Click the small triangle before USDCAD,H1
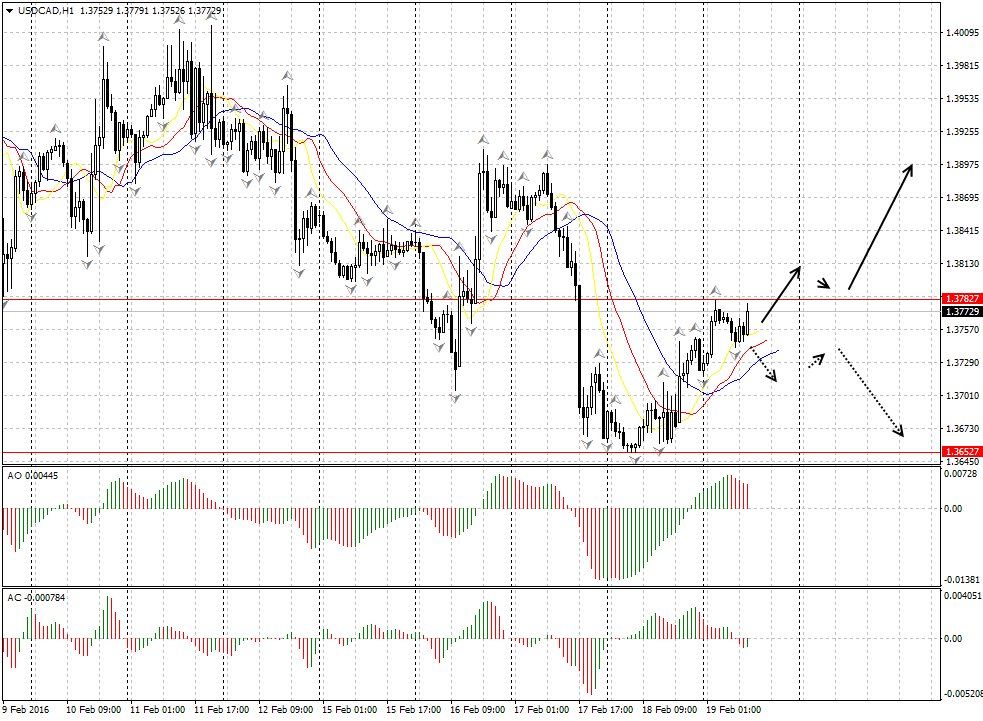This screenshot has height=721, width=983. [8, 10]
